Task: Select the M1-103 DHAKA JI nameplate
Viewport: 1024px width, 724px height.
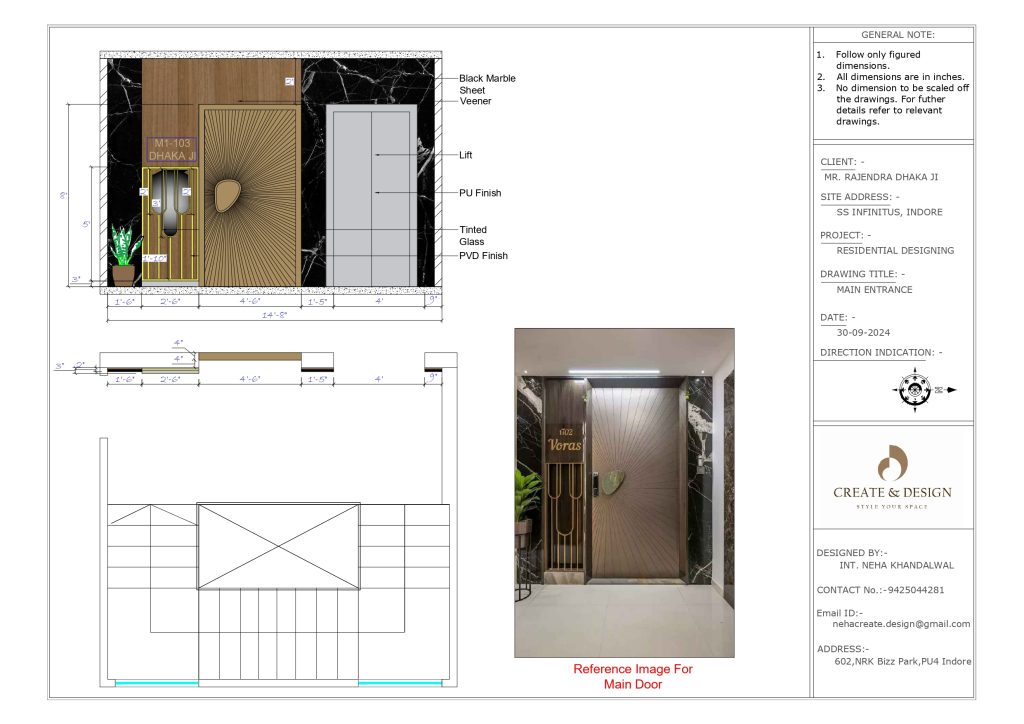Action: pos(172,150)
